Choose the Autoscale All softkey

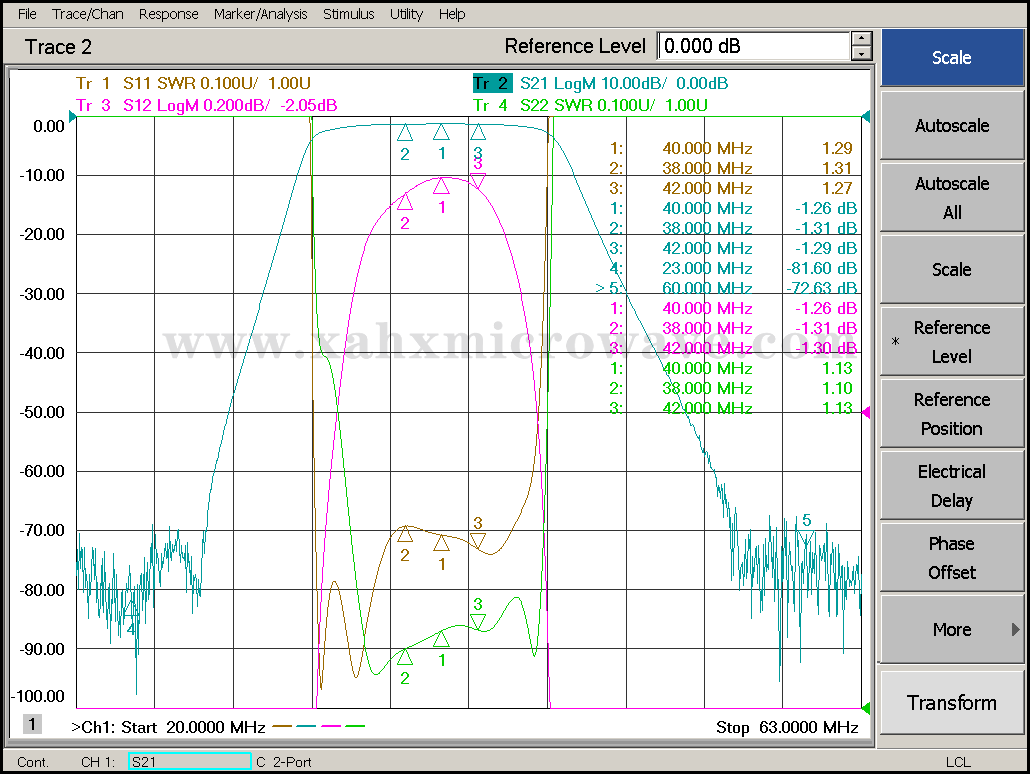click(x=952, y=198)
